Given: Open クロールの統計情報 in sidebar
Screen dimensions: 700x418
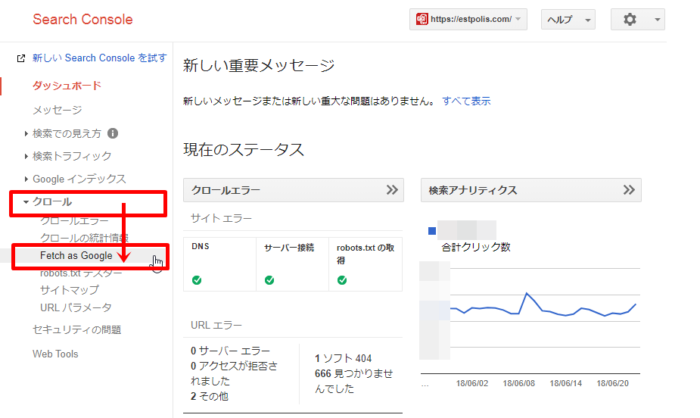Looking at the screenshot, I should (84, 238).
